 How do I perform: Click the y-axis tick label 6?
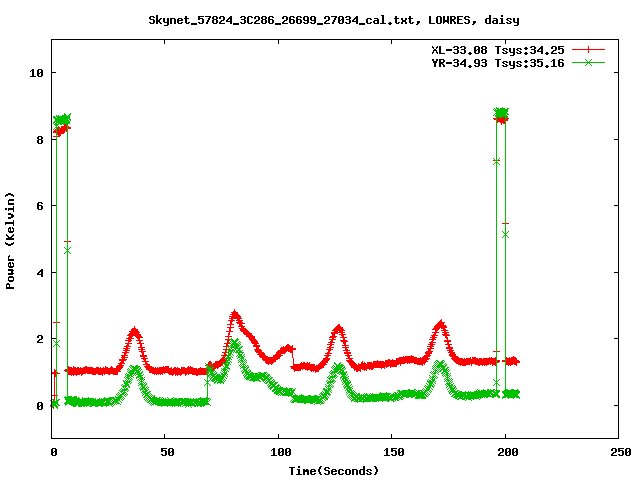pyautogui.click(x=40, y=206)
